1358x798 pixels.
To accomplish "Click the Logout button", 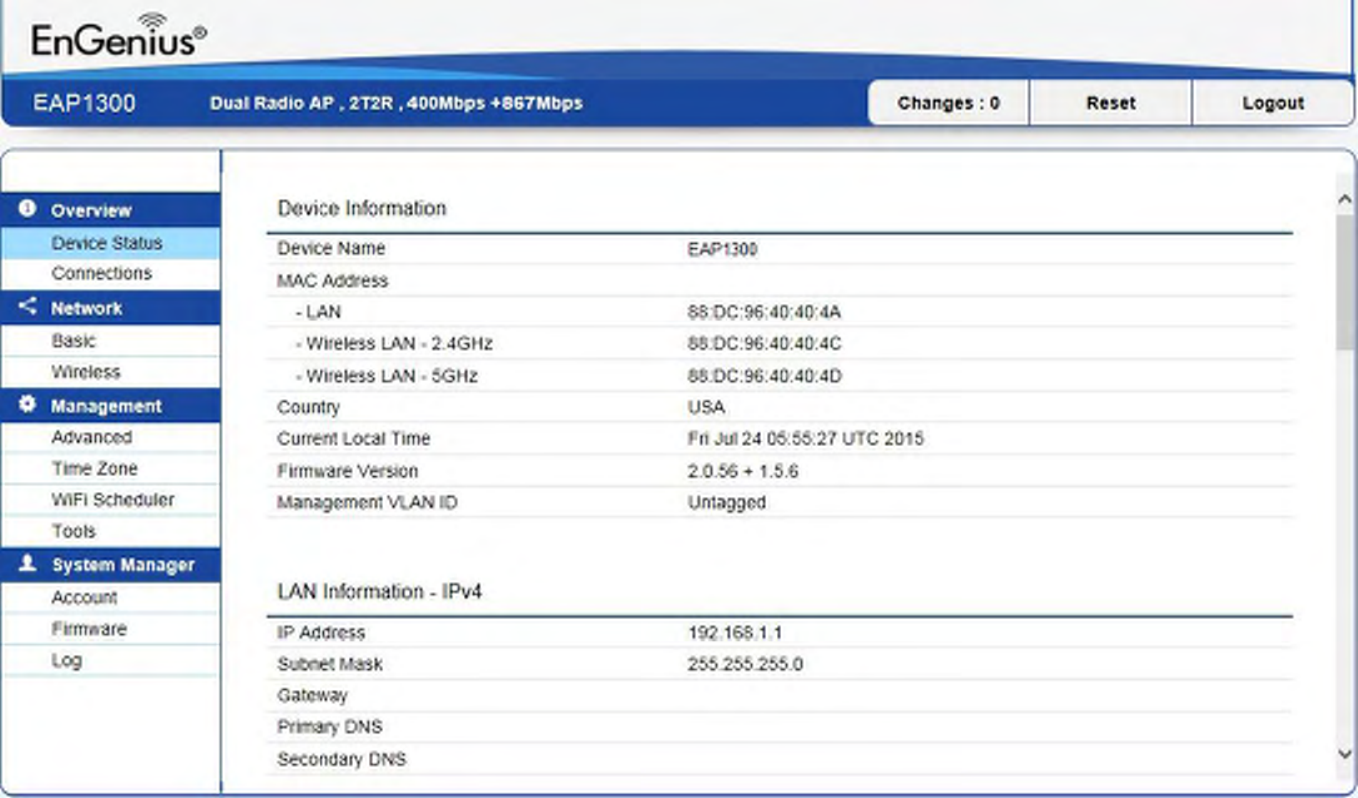I will 1272,103.
